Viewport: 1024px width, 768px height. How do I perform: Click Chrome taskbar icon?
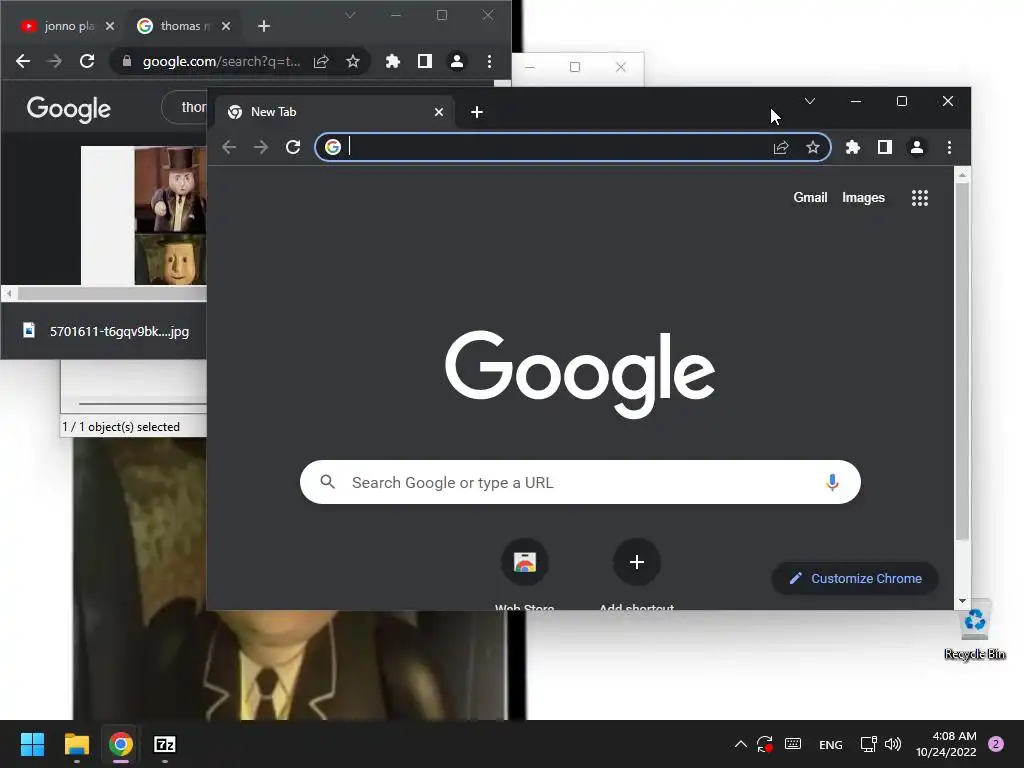coord(121,744)
